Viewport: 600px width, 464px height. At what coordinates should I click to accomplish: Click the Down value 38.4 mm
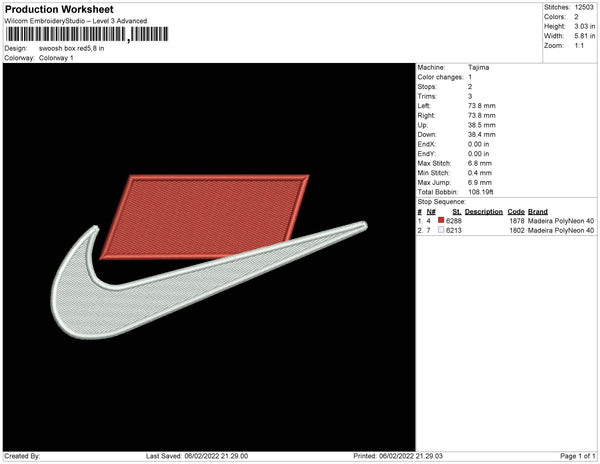(481, 135)
